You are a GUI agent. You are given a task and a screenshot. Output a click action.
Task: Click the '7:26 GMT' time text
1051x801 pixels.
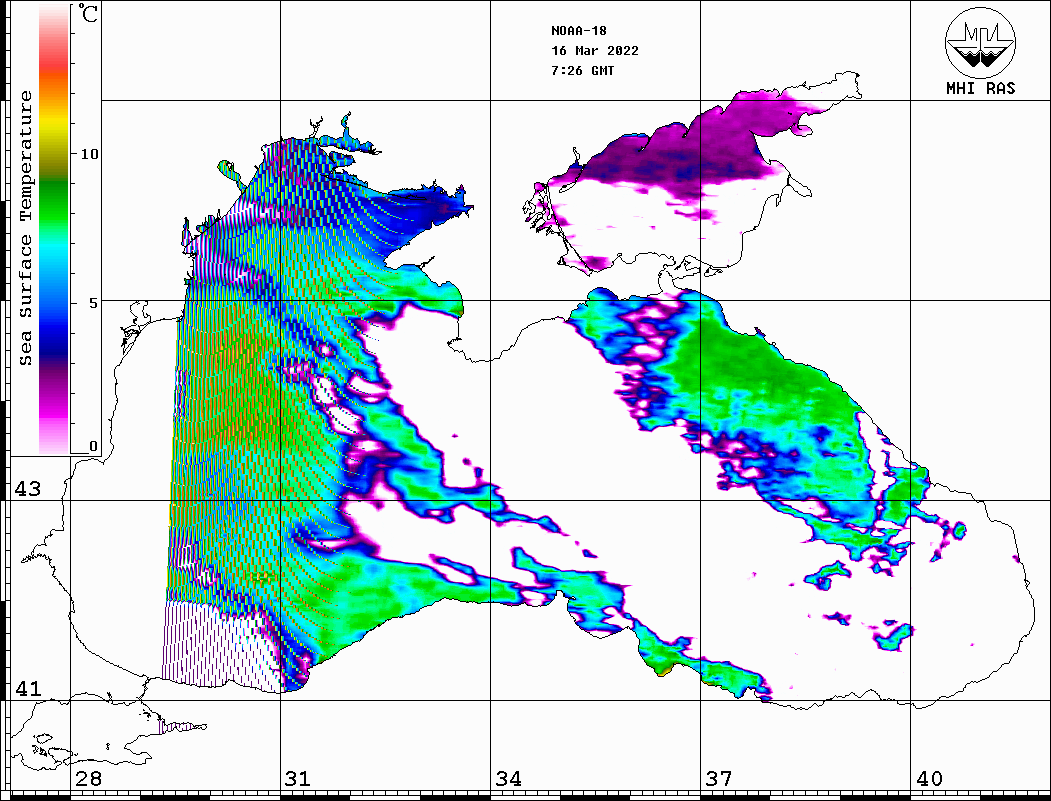coord(583,71)
